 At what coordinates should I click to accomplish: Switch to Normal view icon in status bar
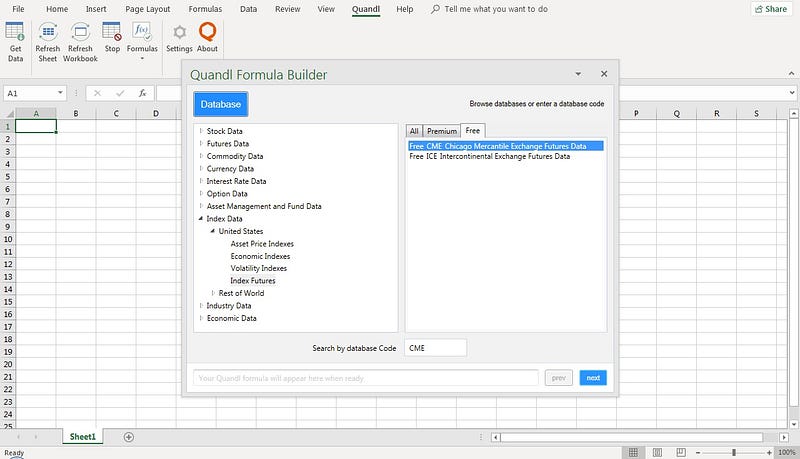point(633,452)
